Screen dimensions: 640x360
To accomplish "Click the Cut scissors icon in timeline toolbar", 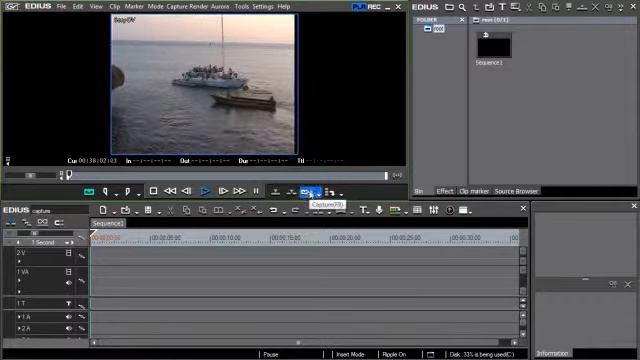I will [170, 210].
